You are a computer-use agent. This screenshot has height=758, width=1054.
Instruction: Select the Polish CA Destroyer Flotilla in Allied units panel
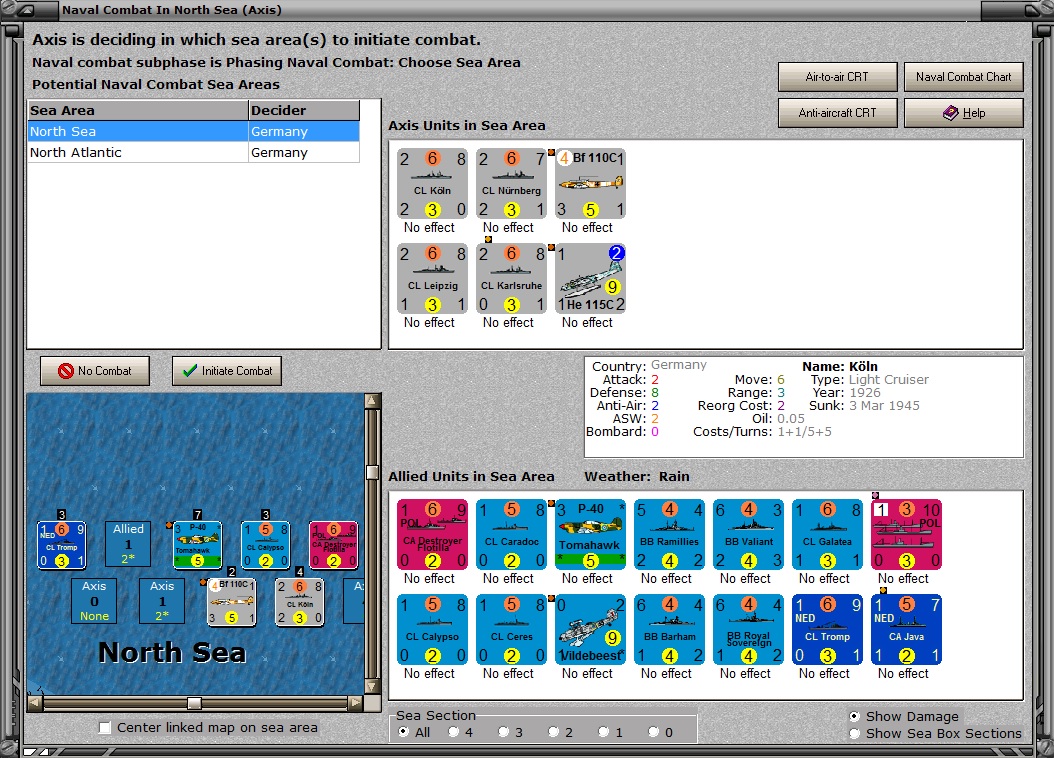coord(432,535)
